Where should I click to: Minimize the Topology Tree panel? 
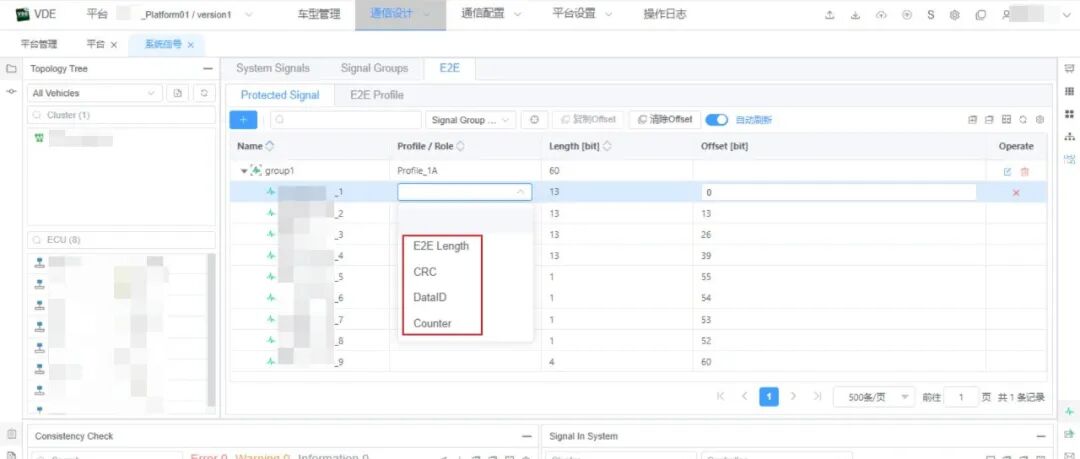[208, 69]
